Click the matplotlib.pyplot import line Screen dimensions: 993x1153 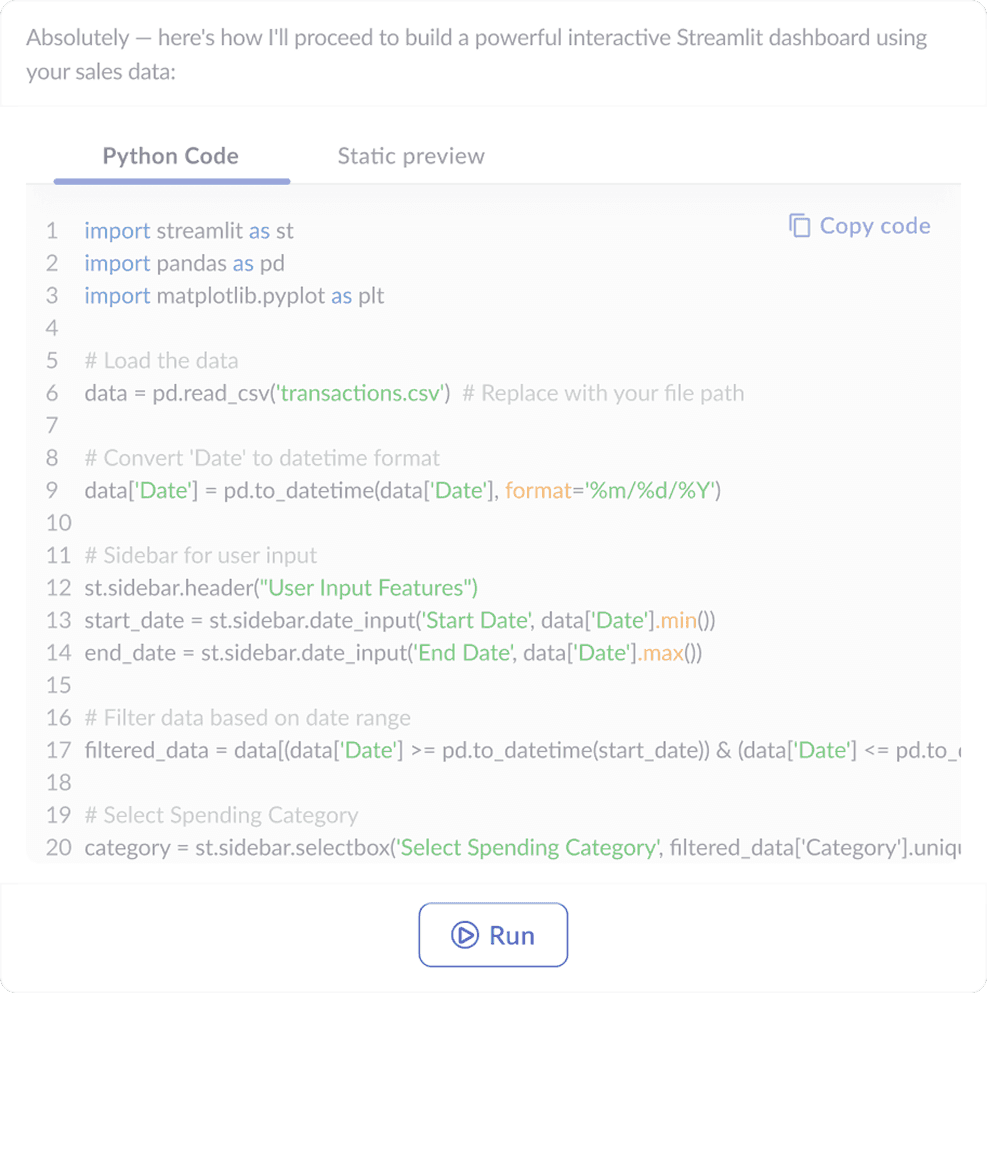234,296
